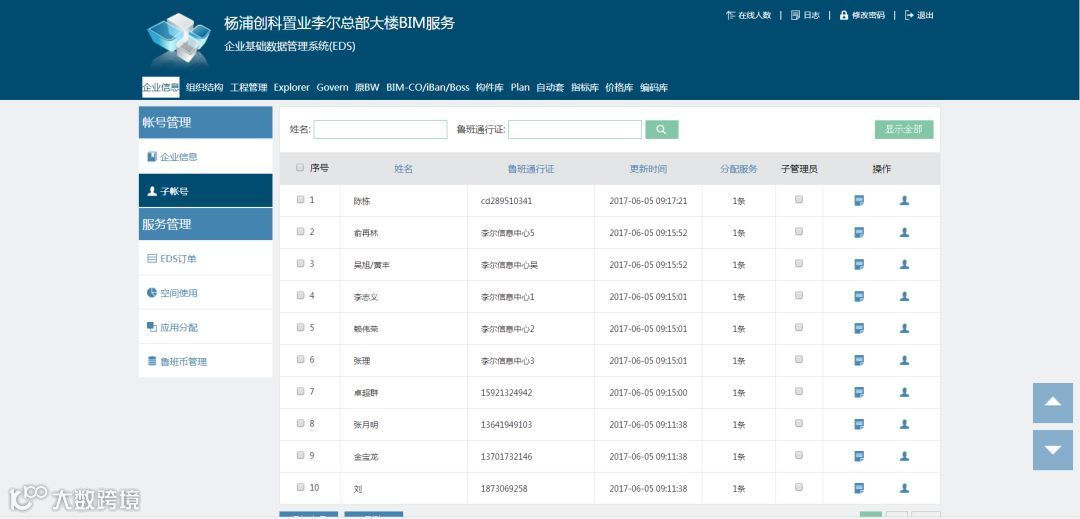
Task: Click user icon in 李志义 row
Action: click(904, 297)
